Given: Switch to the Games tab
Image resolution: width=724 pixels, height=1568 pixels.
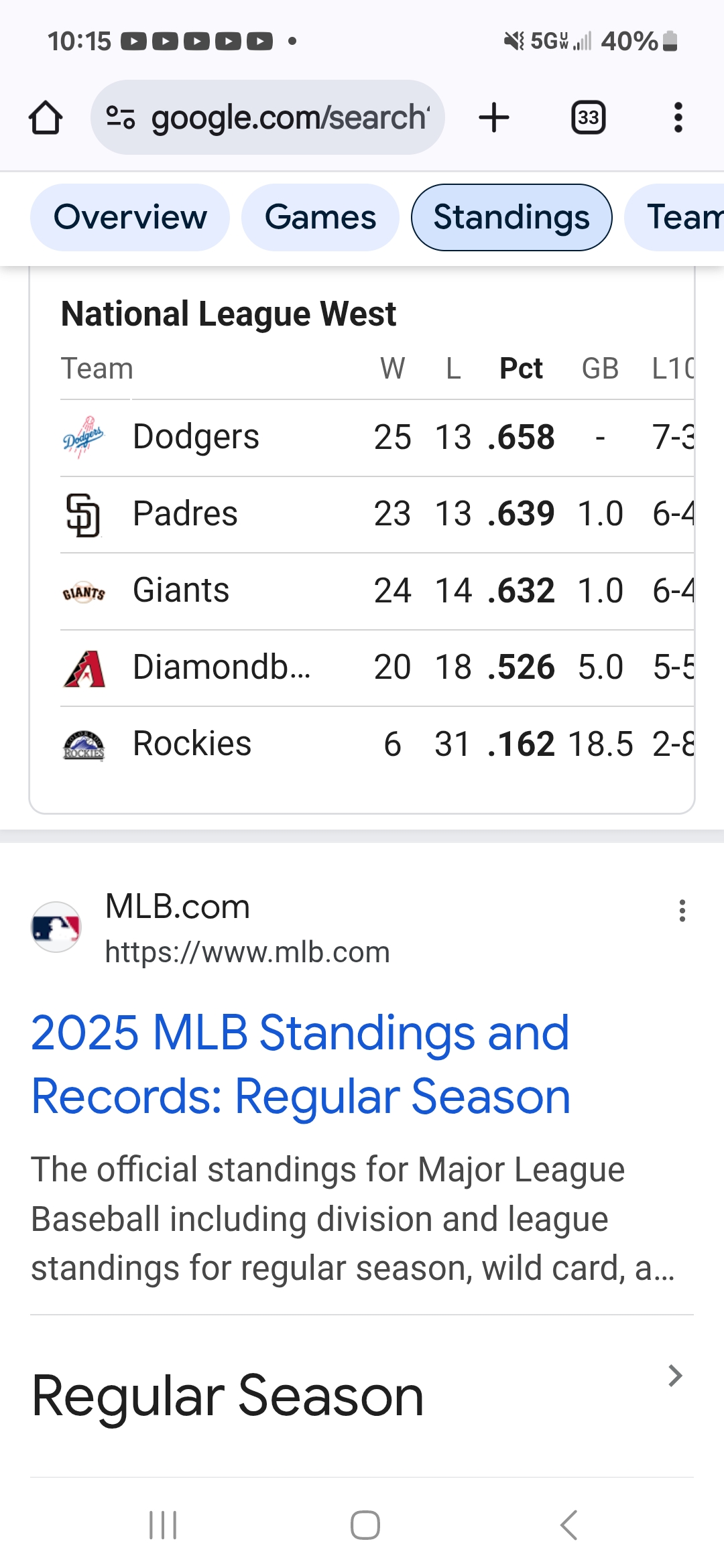Looking at the screenshot, I should point(320,217).
